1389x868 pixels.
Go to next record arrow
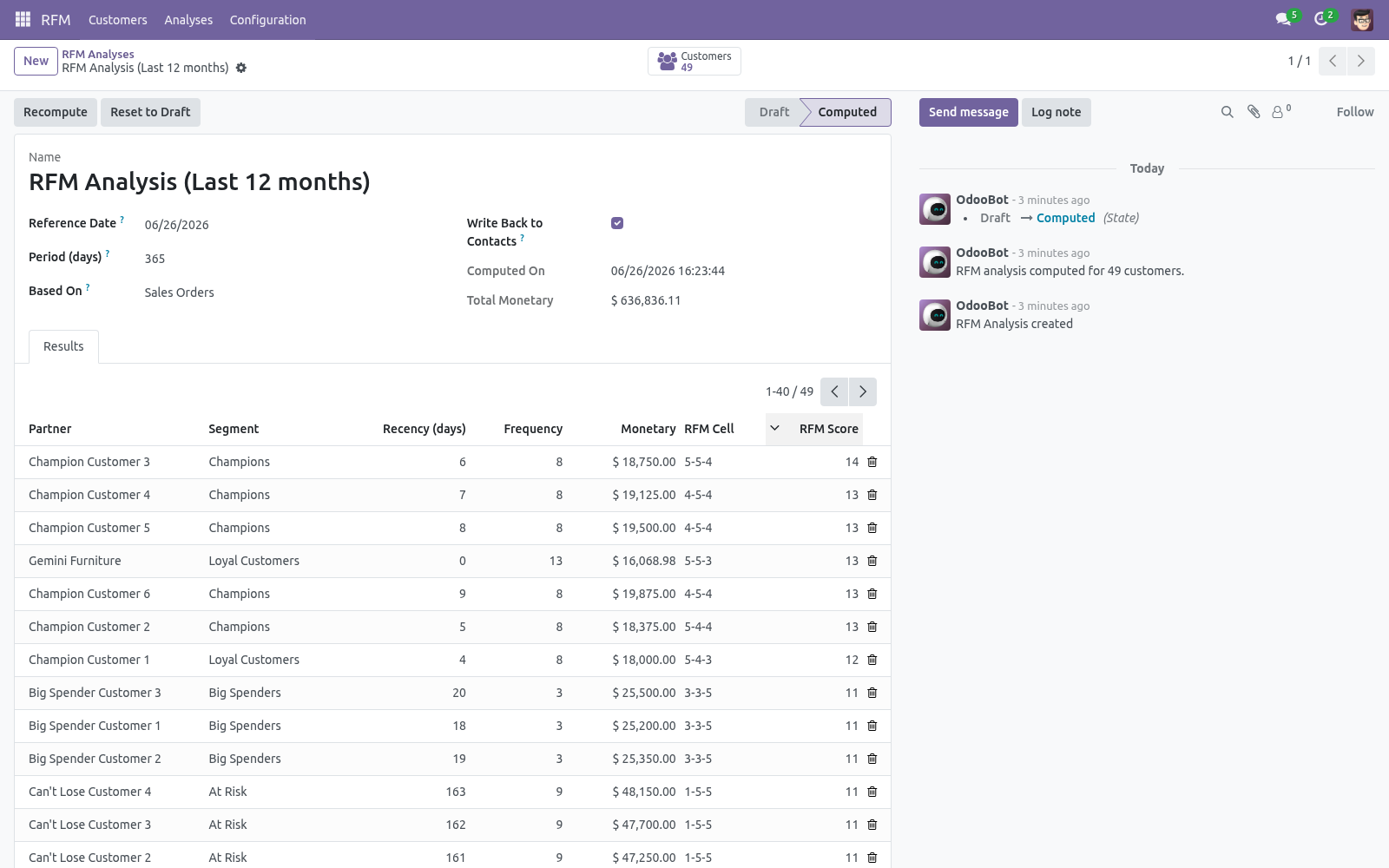(1361, 61)
